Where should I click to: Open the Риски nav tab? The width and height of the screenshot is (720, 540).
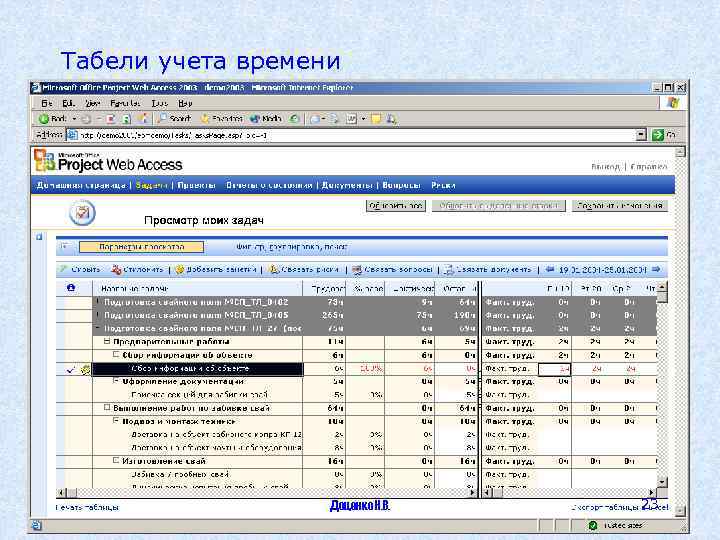443,185
